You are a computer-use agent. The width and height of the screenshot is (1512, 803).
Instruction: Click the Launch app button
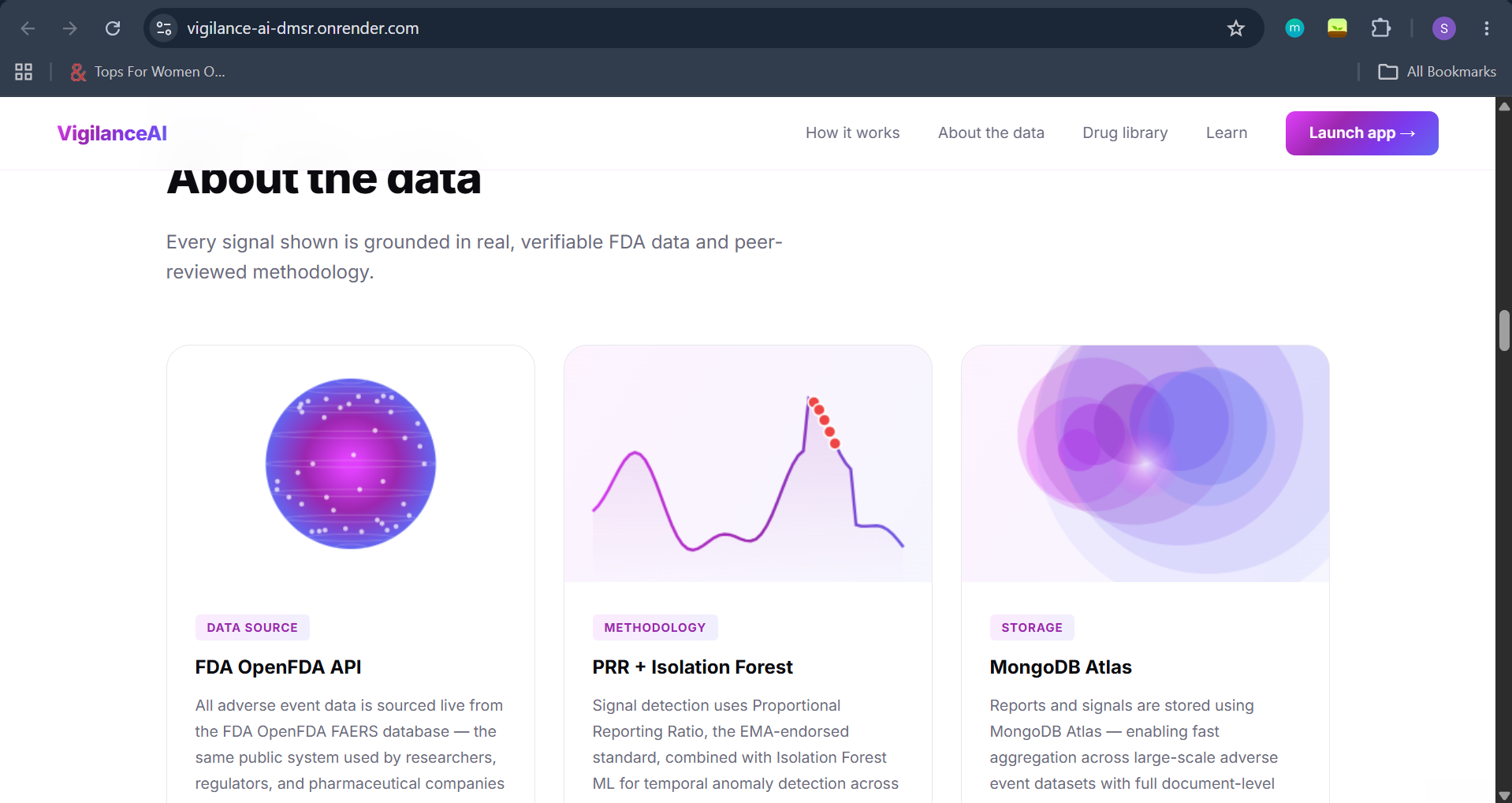click(x=1361, y=133)
